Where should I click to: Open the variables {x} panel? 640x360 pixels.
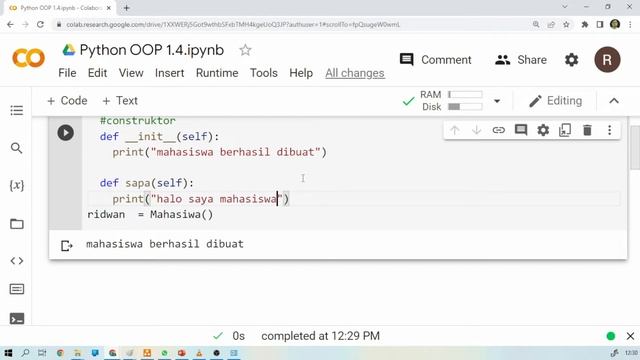click(x=17, y=185)
